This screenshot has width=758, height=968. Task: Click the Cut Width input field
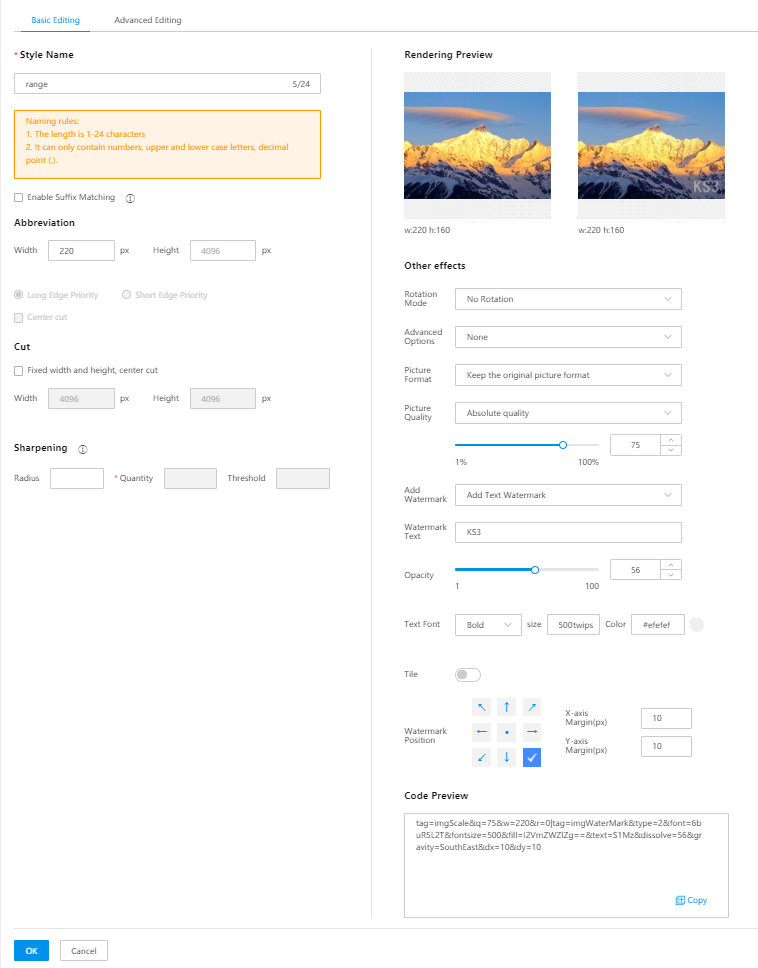click(81, 399)
